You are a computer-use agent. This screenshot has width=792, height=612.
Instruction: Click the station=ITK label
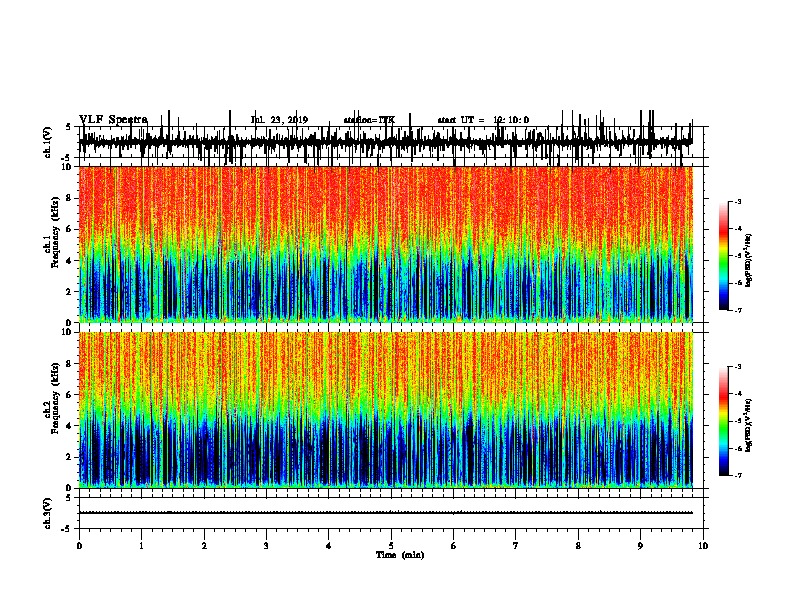[x=369, y=120]
